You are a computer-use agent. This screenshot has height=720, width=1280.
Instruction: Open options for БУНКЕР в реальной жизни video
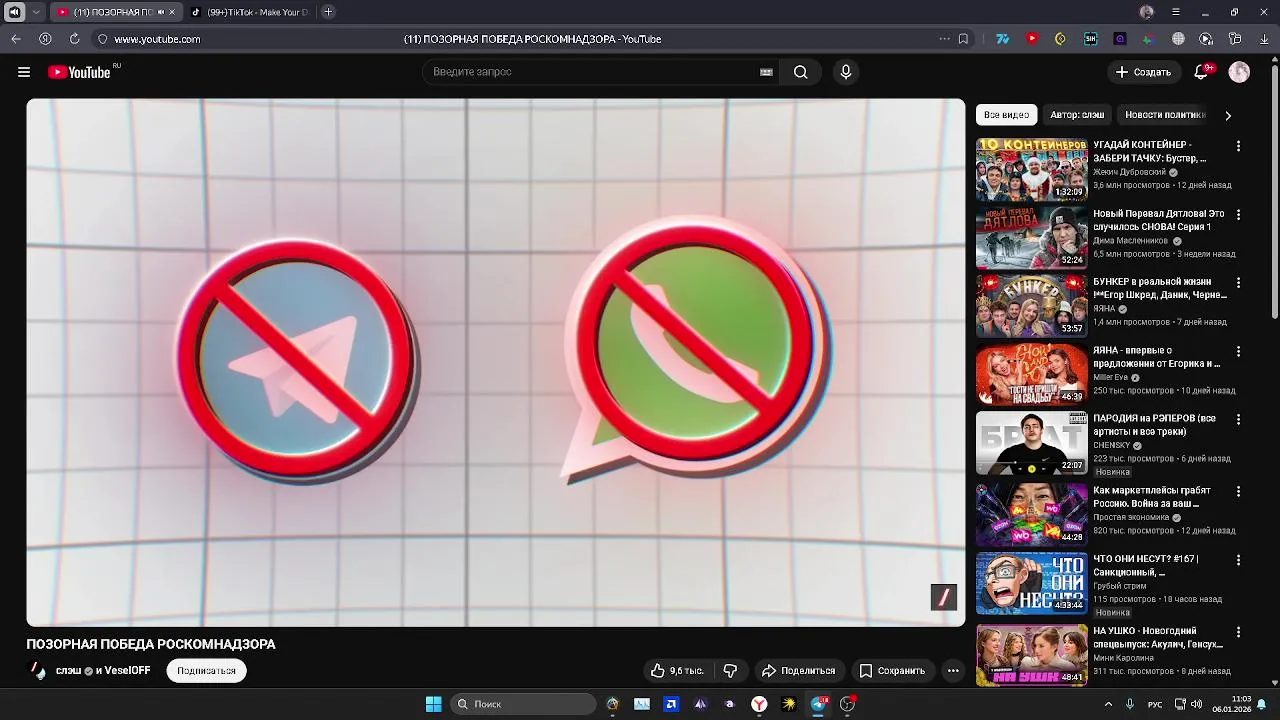point(1238,283)
